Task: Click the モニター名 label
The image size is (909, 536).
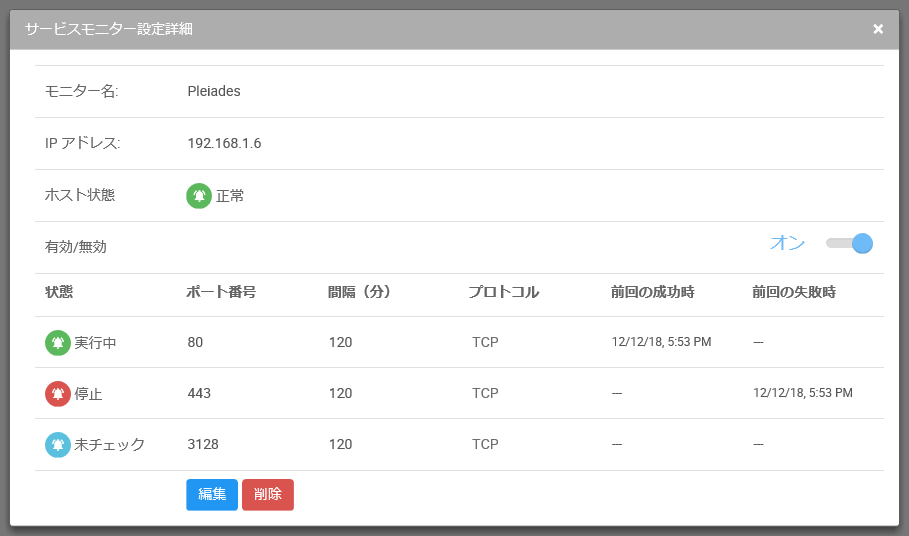Action: pyautogui.click(x=82, y=91)
